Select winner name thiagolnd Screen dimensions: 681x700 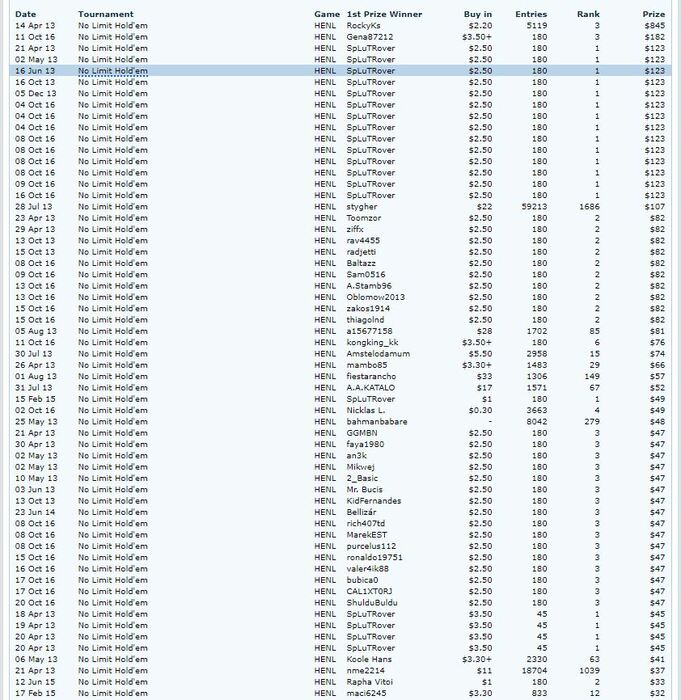point(365,320)
